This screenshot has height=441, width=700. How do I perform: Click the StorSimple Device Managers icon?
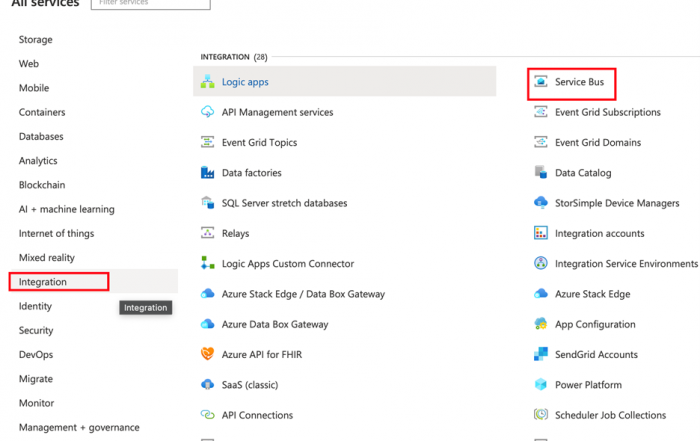(541, 203)
